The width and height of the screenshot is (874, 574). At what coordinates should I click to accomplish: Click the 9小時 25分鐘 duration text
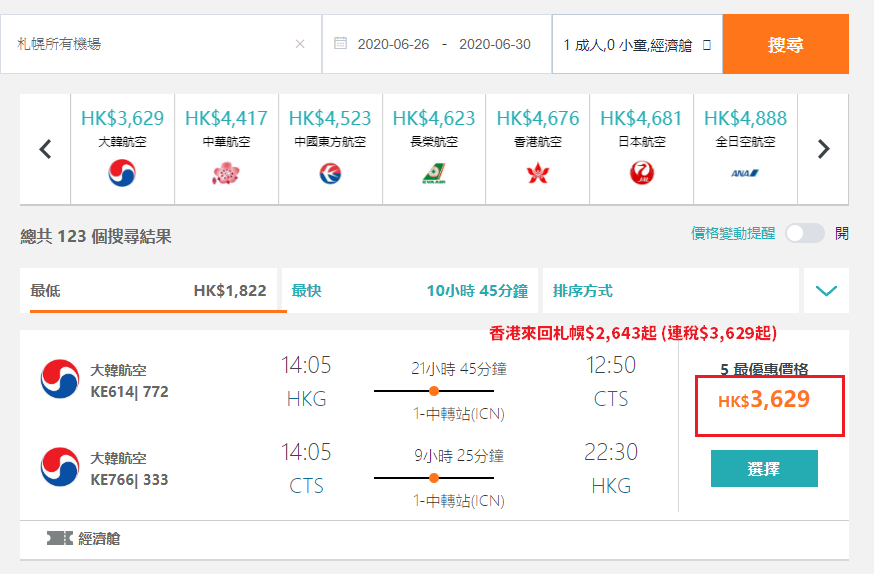(x=459, y=456)
